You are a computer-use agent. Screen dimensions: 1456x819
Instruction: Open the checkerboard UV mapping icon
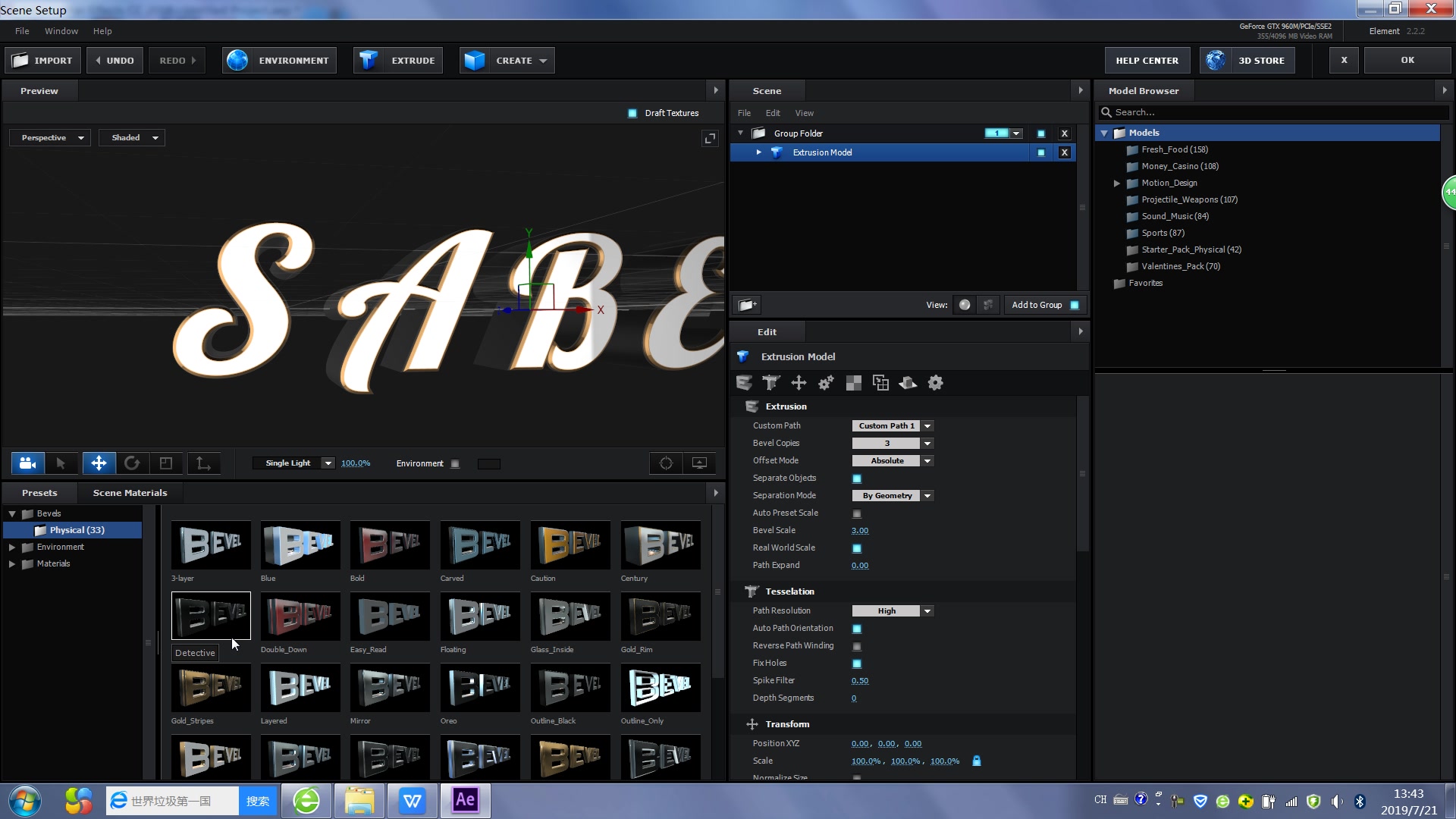[x=853, y=383]
